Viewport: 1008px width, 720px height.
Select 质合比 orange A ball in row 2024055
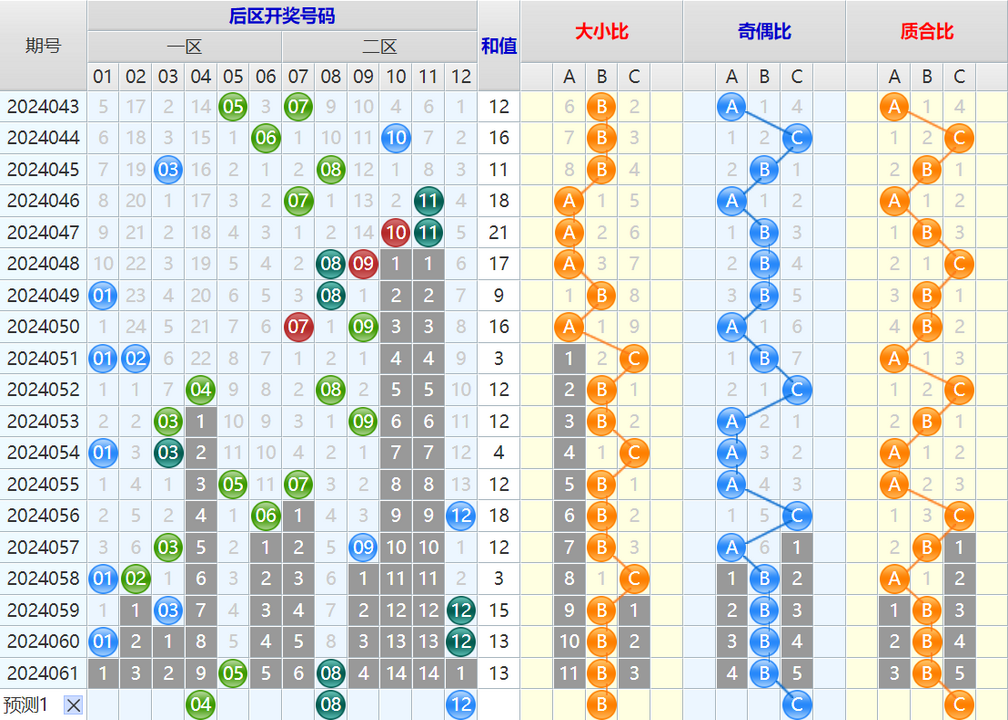(x=894, y=484)
